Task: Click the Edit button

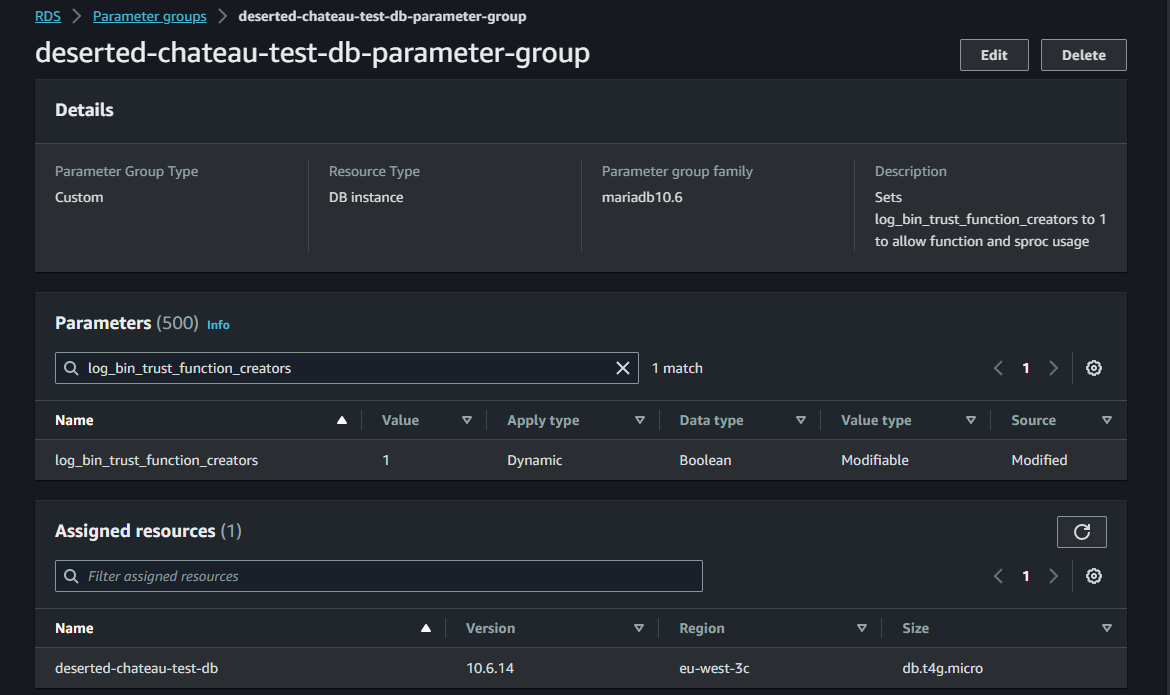Action: coord(994,55)
